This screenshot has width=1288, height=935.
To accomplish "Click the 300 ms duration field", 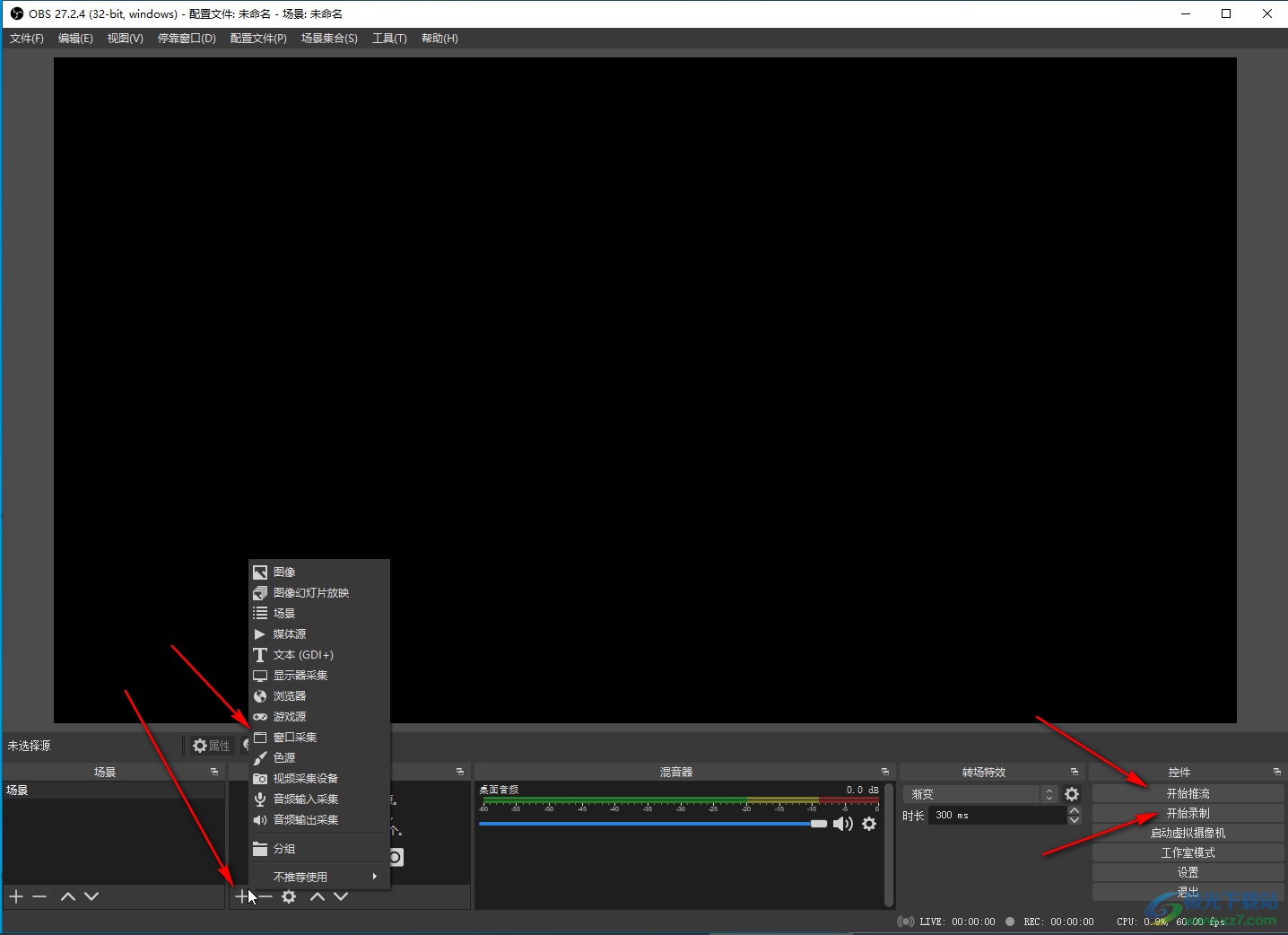I will (997, 816).
